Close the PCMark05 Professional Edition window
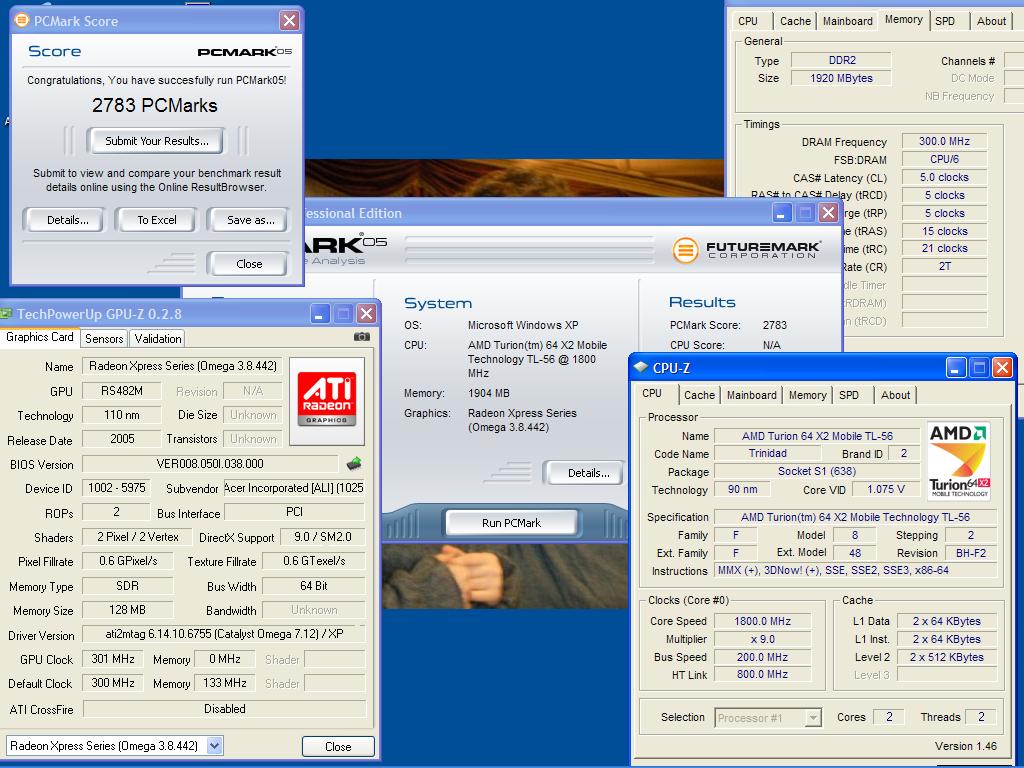The width and height of the screenshot is (1024, 768). pos(828,212)
